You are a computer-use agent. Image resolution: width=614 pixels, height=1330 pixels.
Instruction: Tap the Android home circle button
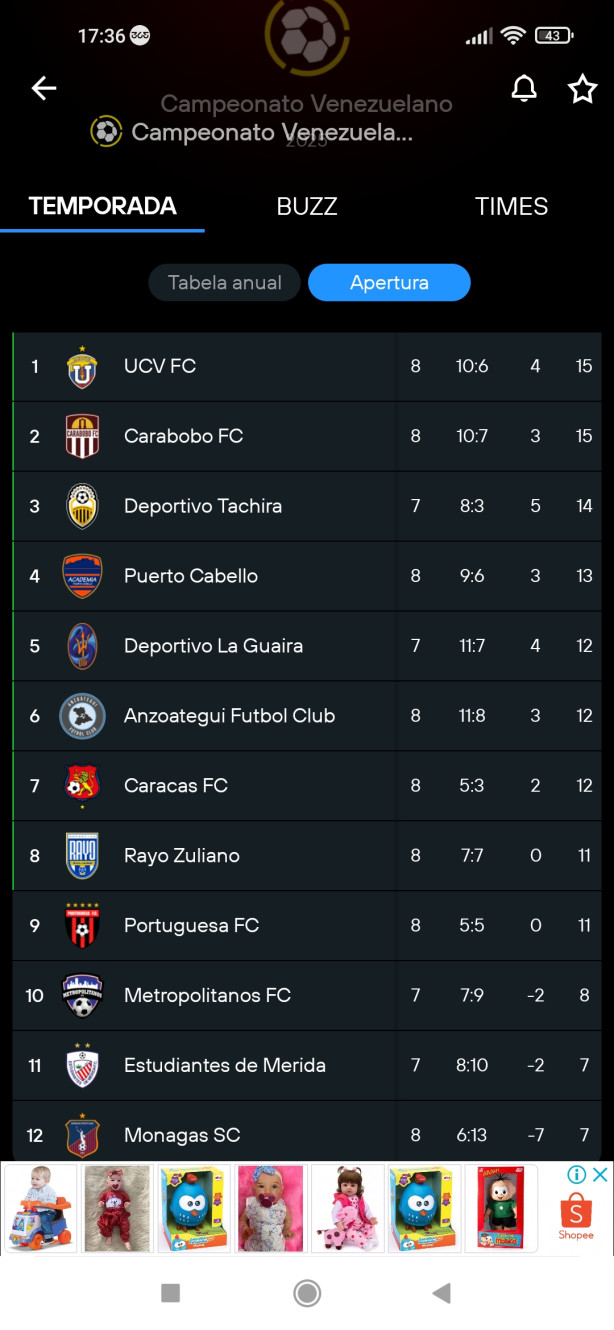click(x=307, y=1293)
